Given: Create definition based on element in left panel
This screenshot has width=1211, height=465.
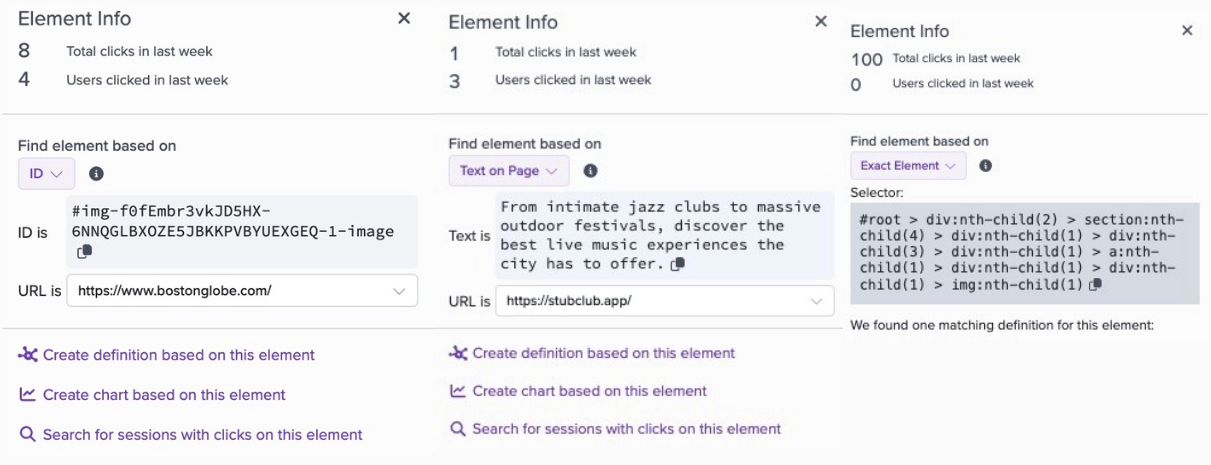Looking at the screenshot, I should point(167,355).
